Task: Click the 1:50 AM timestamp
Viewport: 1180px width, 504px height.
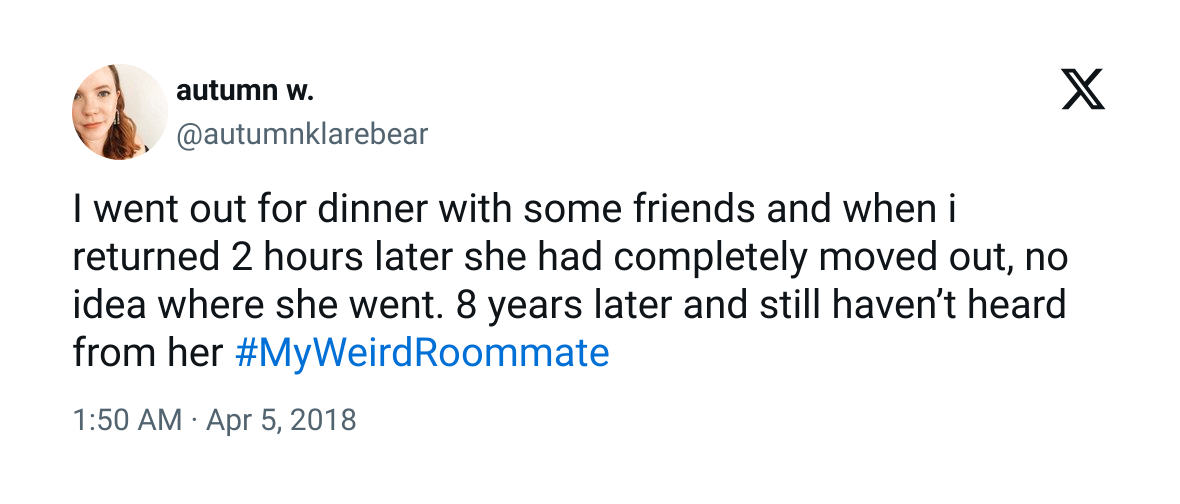Action: [127, 420]
